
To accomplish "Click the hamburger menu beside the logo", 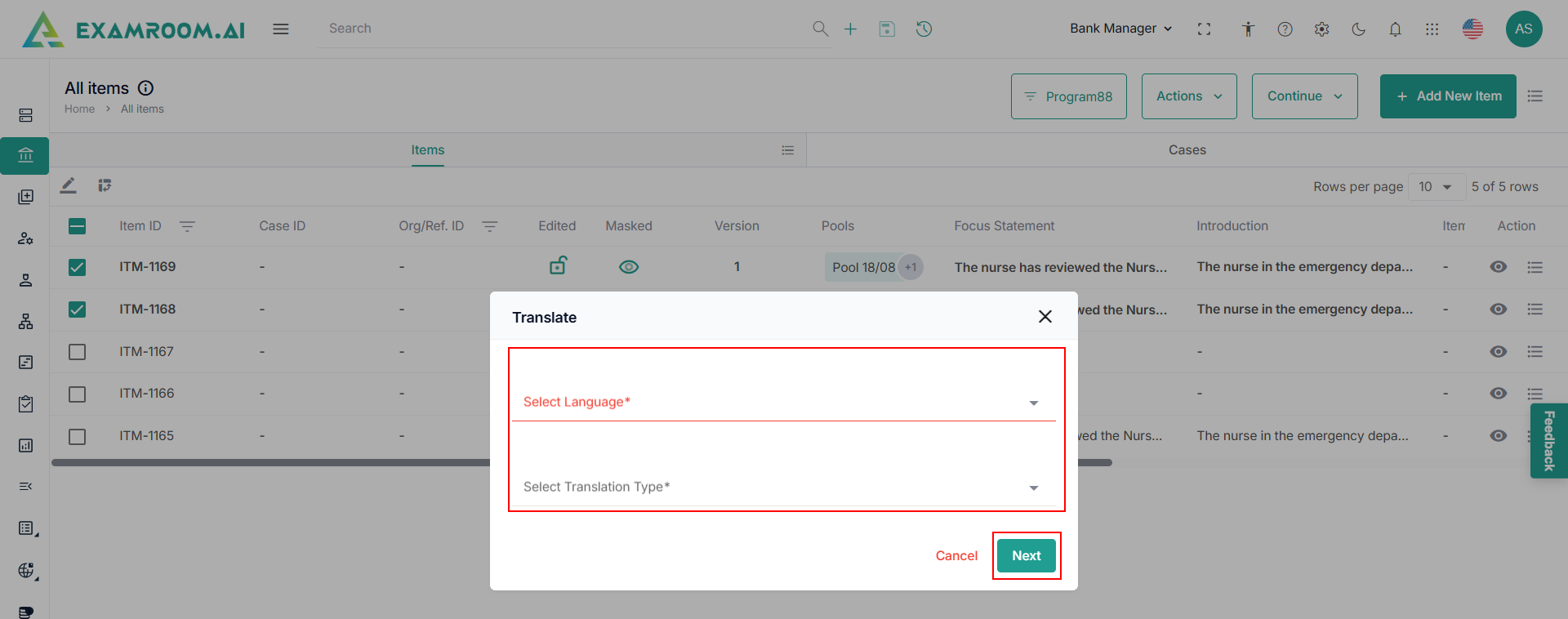I will coord(281,29).
